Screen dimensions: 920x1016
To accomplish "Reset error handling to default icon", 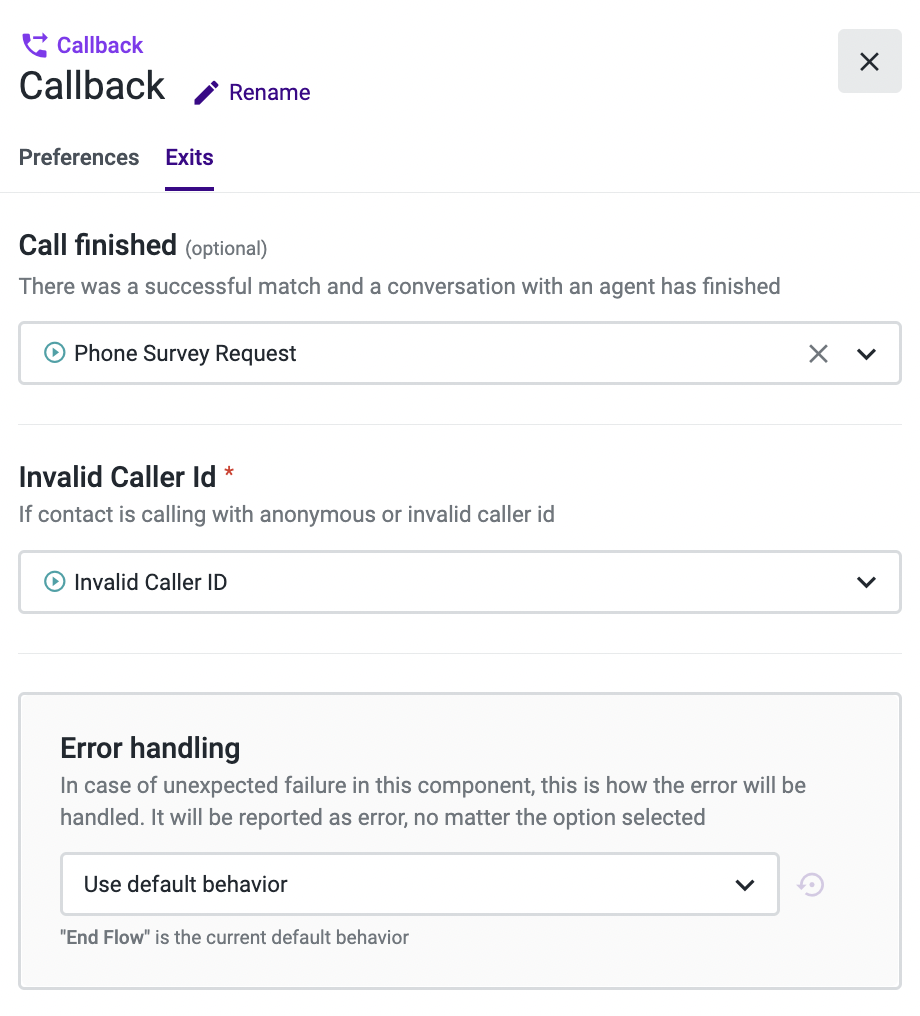I will click(811, 884).
